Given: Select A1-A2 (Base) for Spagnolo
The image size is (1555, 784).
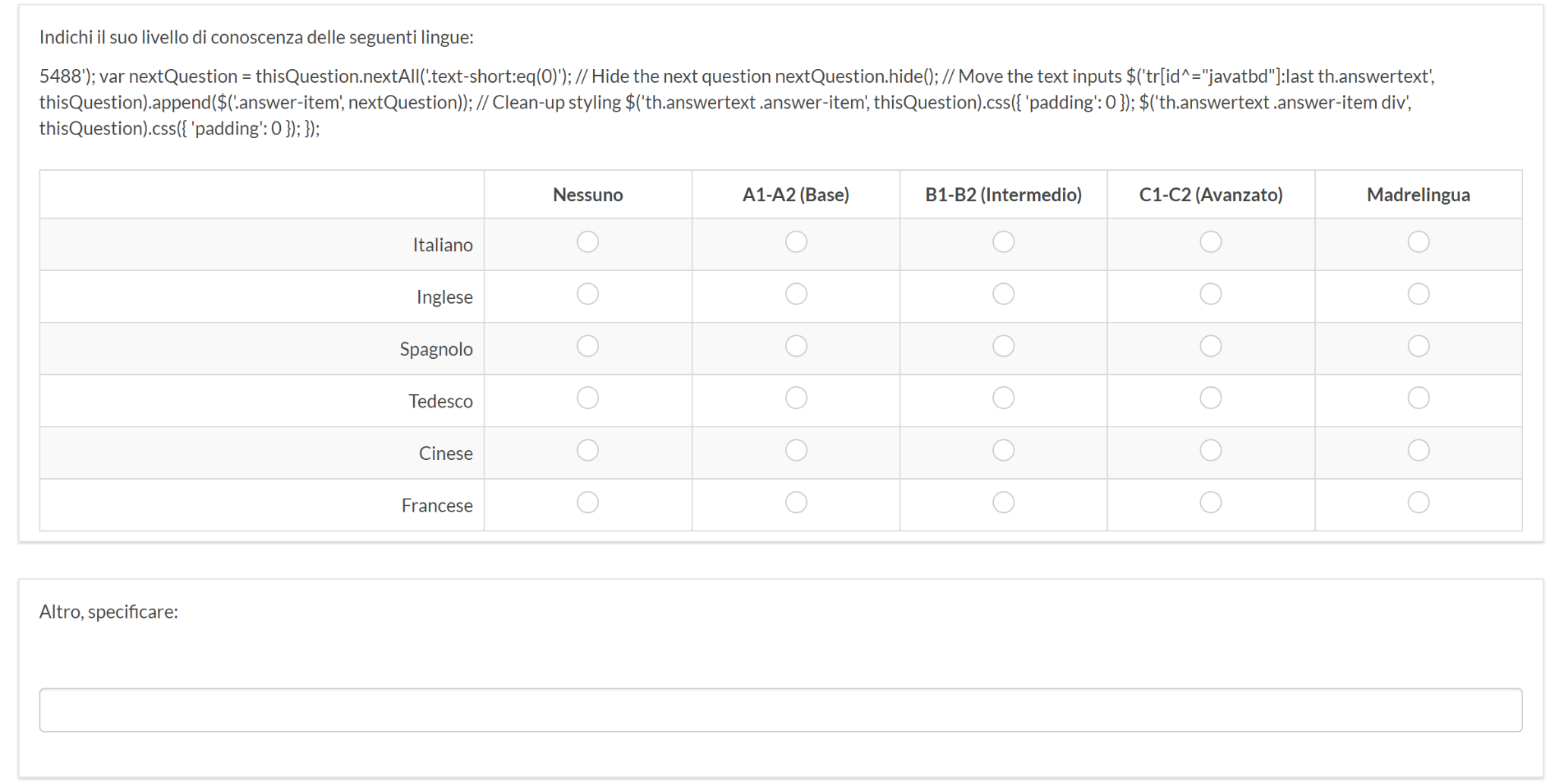Looking at the screenshot, I should (796, 346).
